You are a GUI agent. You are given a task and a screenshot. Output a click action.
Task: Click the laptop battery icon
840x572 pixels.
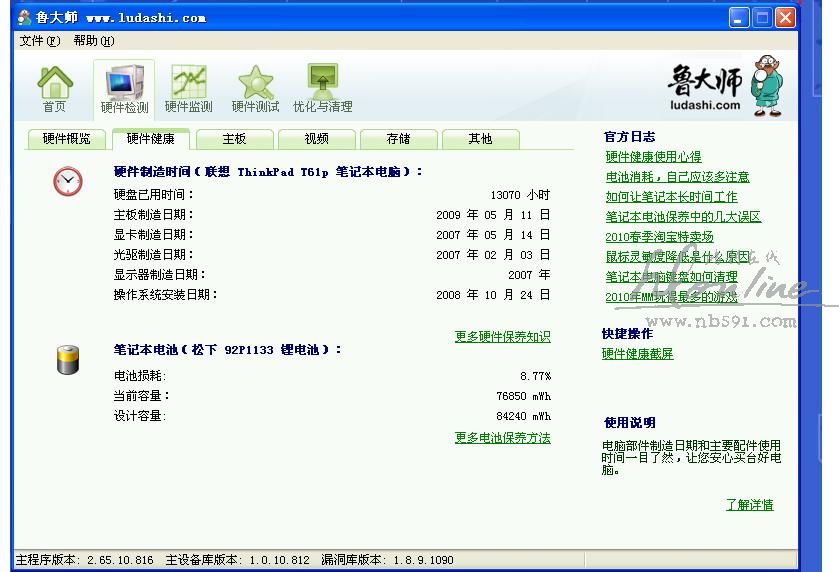68,359
